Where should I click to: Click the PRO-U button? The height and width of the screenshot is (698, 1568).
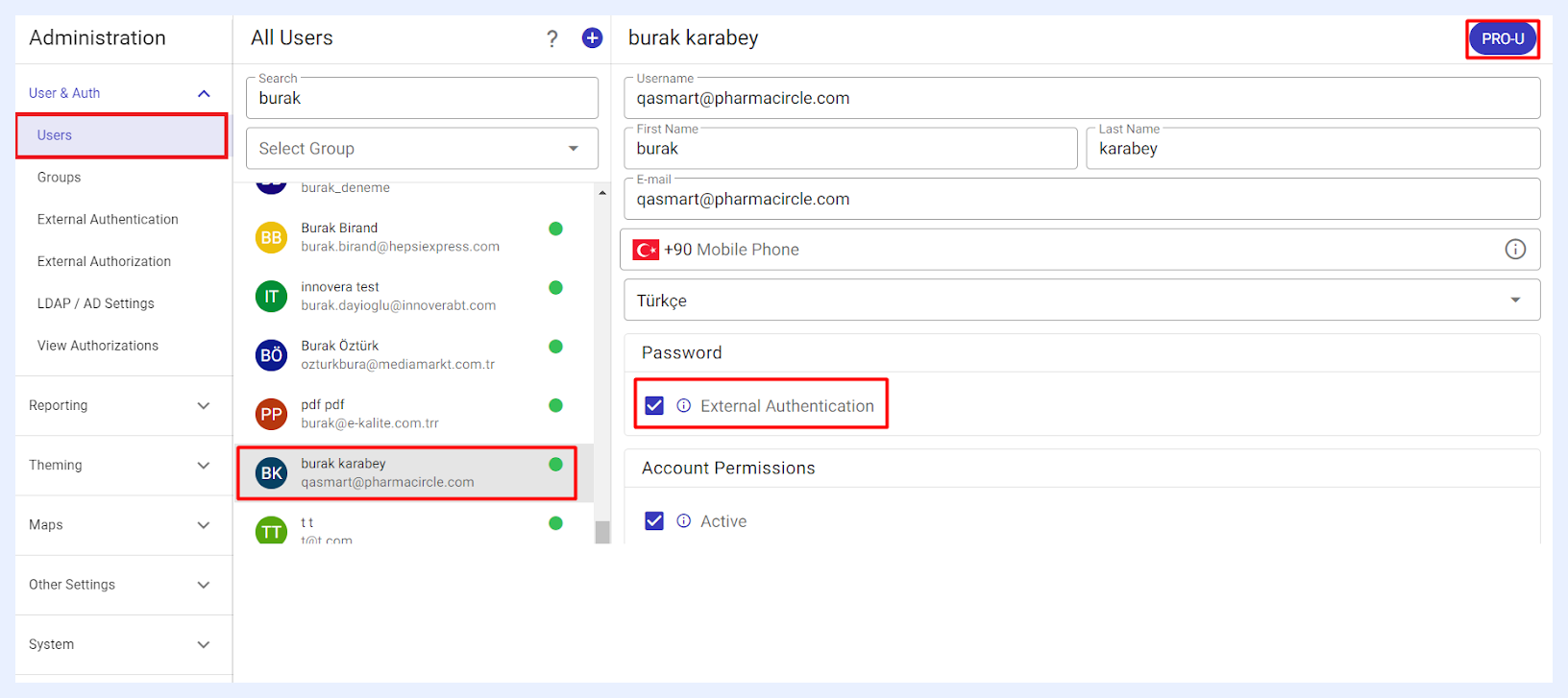pos(1503,39)
